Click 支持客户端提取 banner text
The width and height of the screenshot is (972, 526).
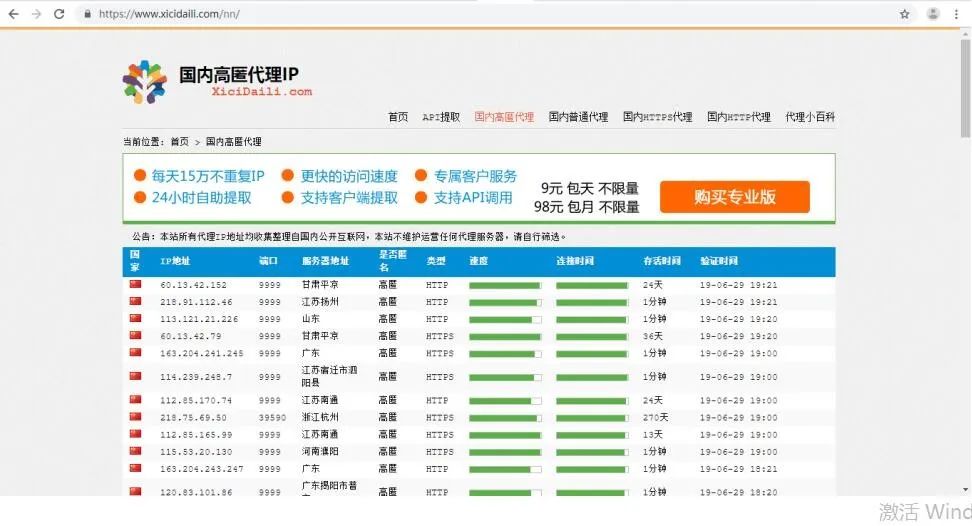[349, 198]
